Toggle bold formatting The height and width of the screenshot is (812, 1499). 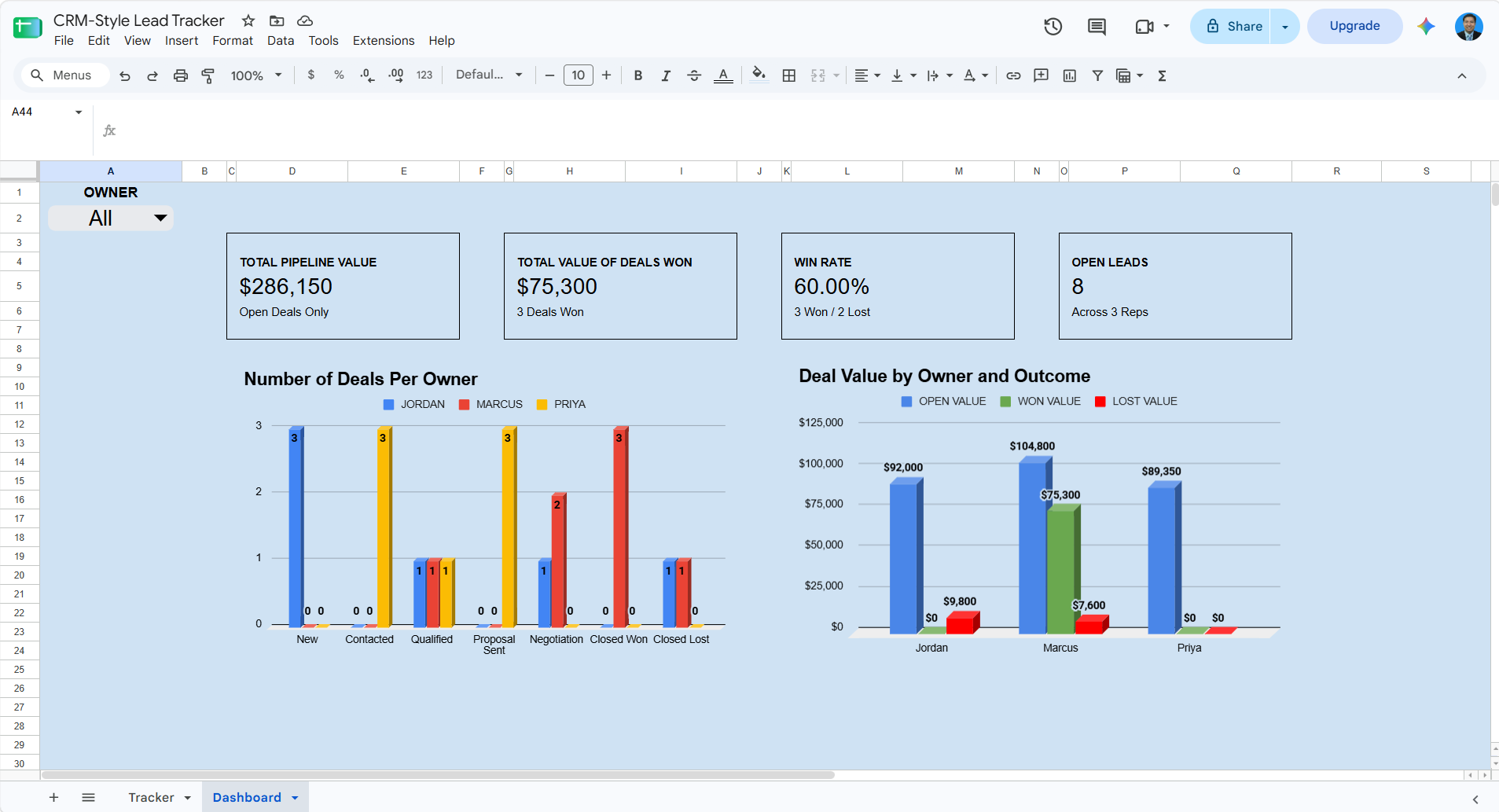tap(638, 75)
